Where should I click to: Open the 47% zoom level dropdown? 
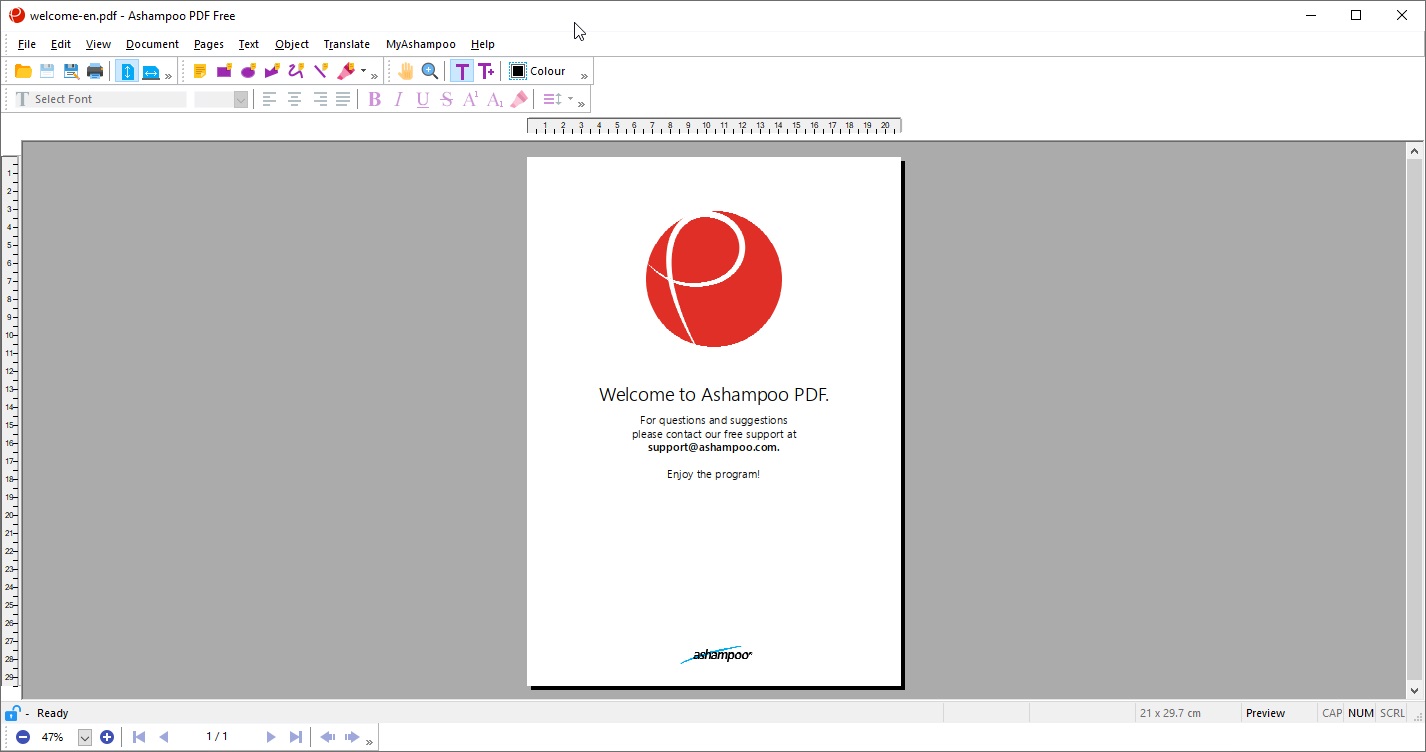(x=85, y=737)
